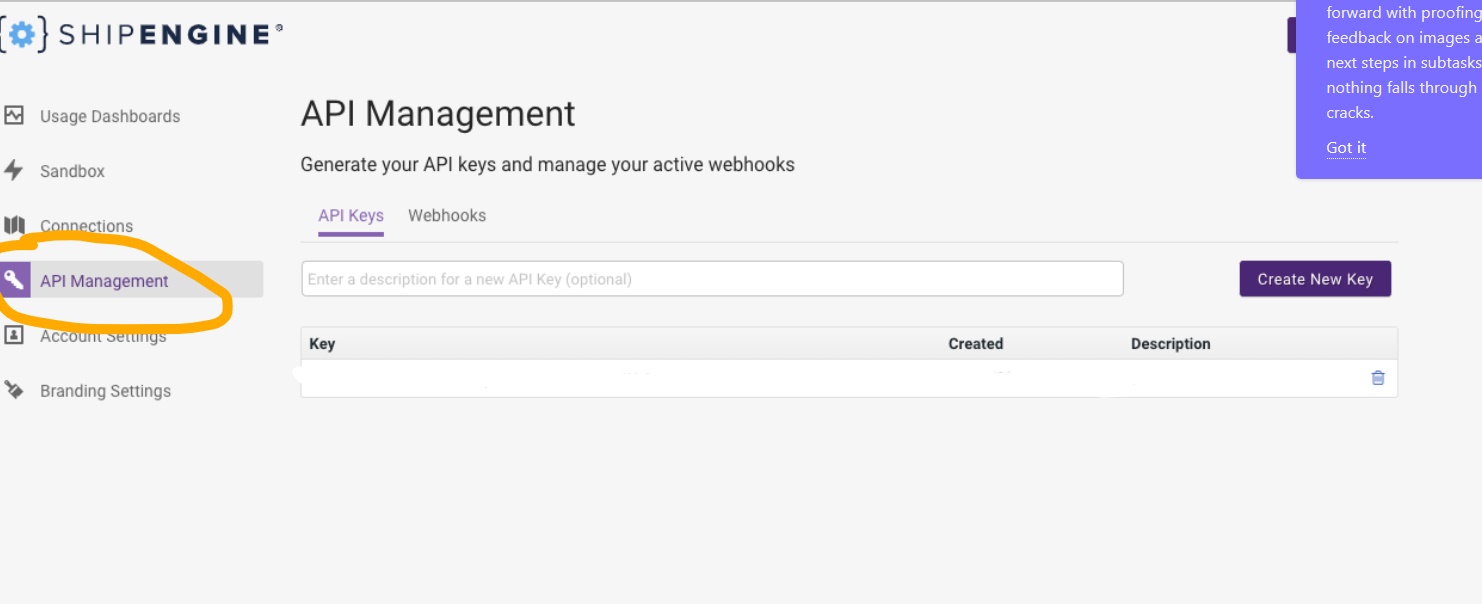Click the Connections map icon
This screenshot has width=1482, height=604.
[x=14, y=225]
